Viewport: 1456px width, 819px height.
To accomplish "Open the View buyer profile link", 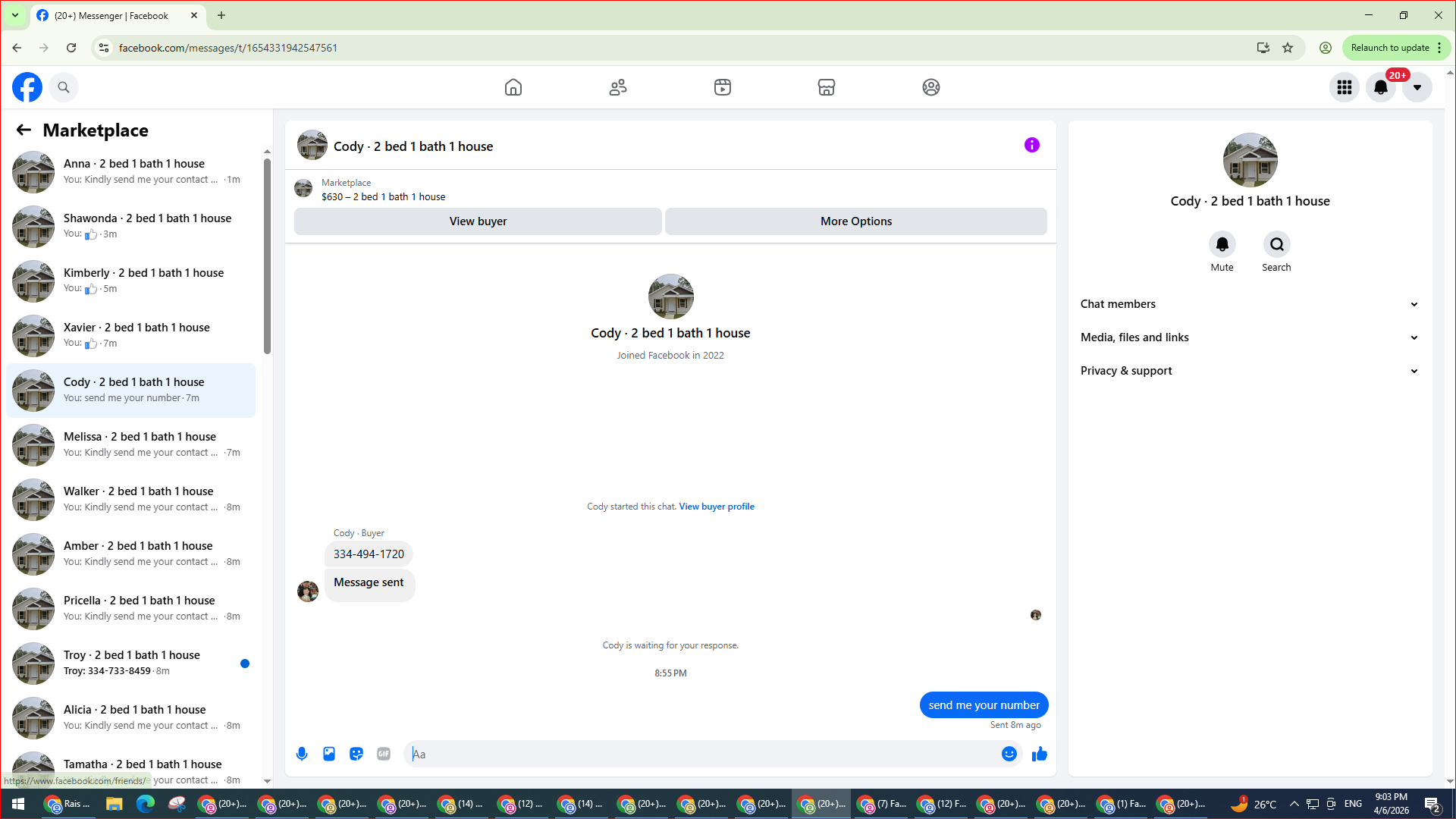I will coord(717,507).
